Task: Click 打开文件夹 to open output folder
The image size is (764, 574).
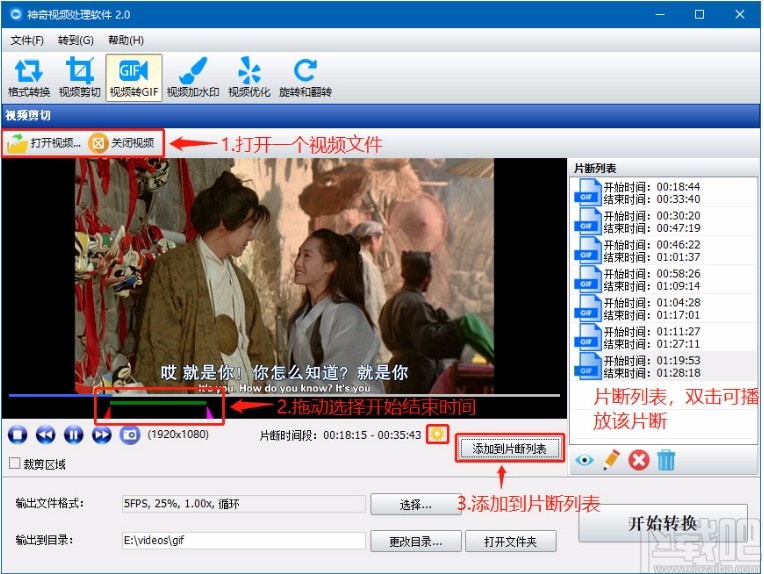Action: pyautogui.click(x=510, y=541)
